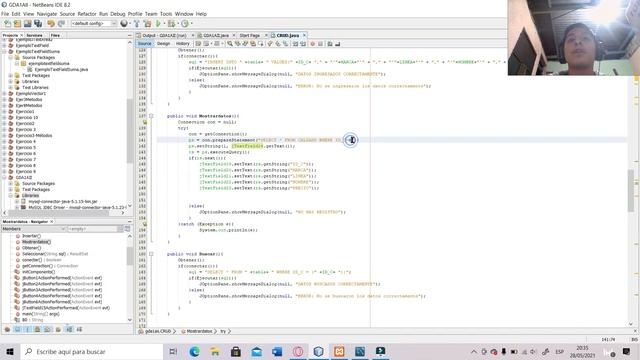Click the New File toolbar icon
The width and height of the screenshot is (640, 360).
7,24
